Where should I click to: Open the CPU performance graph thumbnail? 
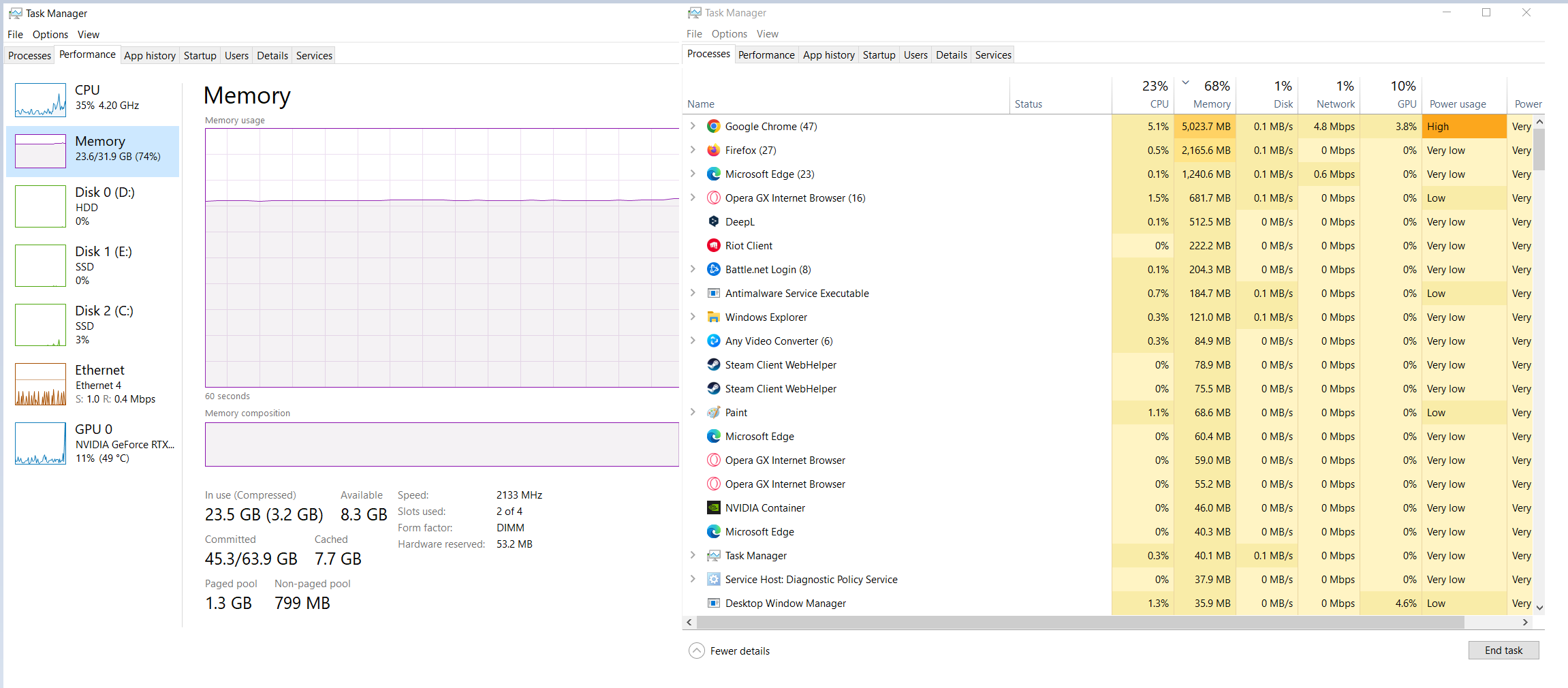(41, 99)
